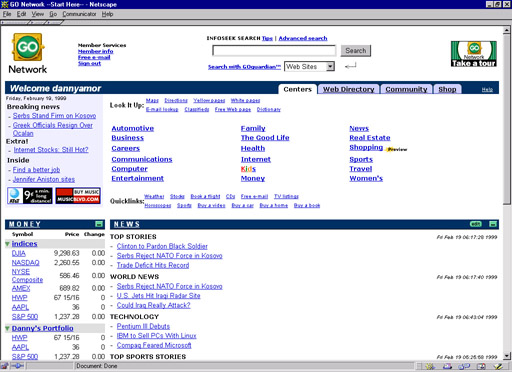This screenshot has height=372, width=512.
Task: Click the Help link in welcome bar
Action: pyautogui.click(x=487, y=90)
